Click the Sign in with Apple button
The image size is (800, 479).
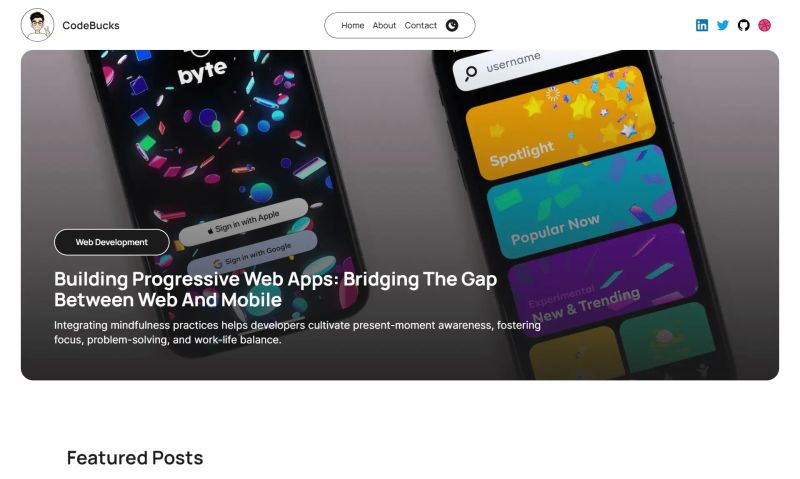[x=243, y=222]
